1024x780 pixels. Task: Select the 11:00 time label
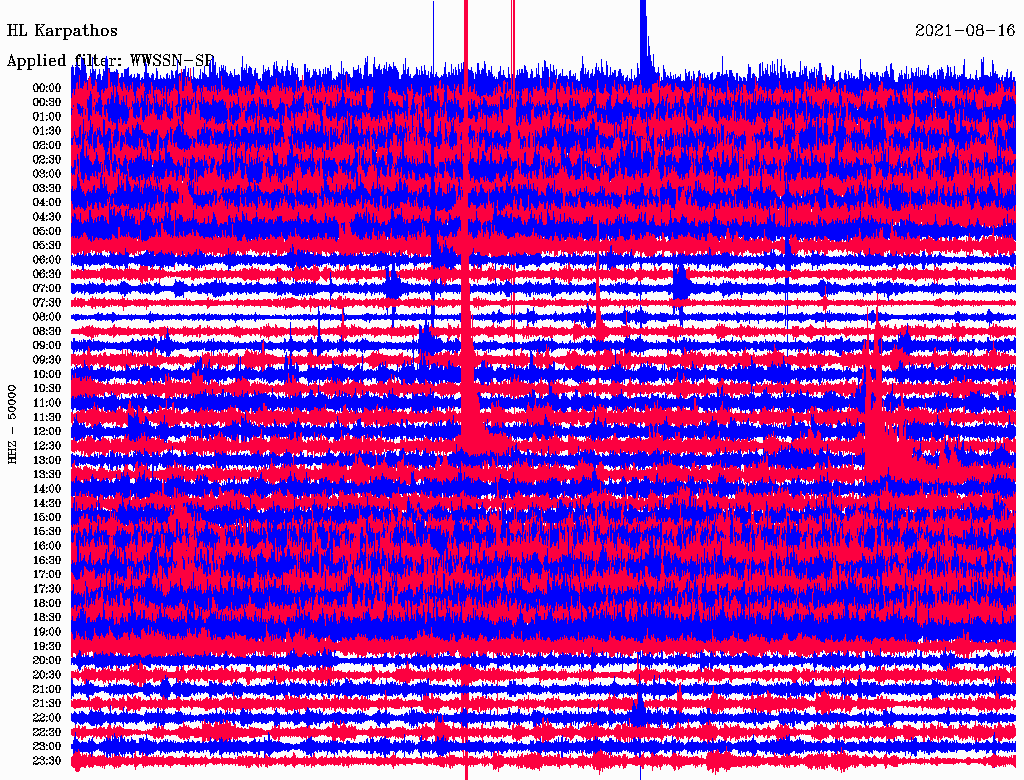pyautogui.click(x=47, y=403)
